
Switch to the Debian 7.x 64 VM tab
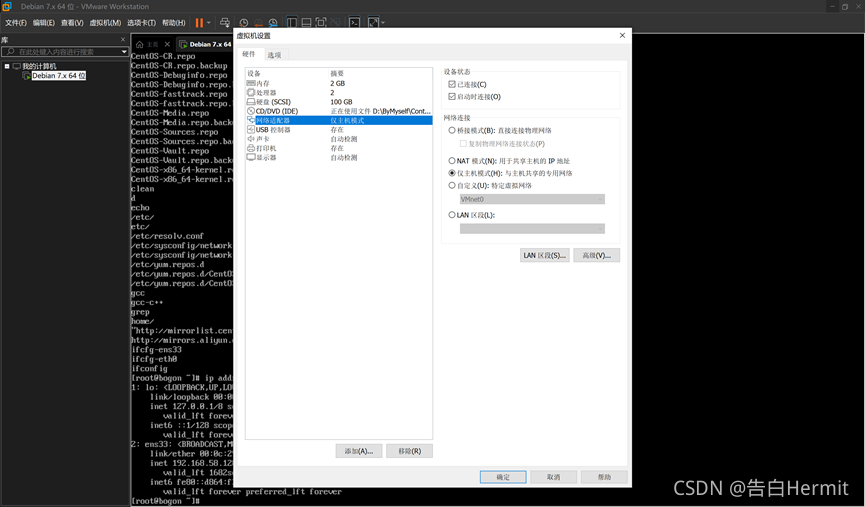(205, 44)
